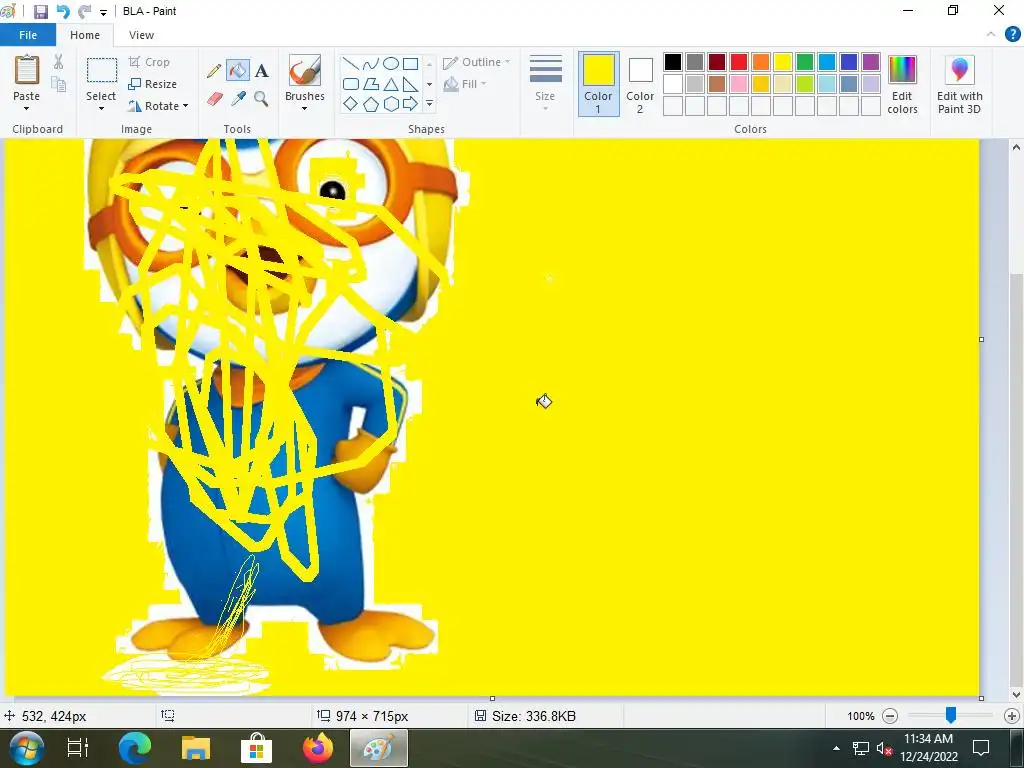Screen dimensions: 1024x768
Task: Expand the Rotate dropdown
Action: point(185,106)
